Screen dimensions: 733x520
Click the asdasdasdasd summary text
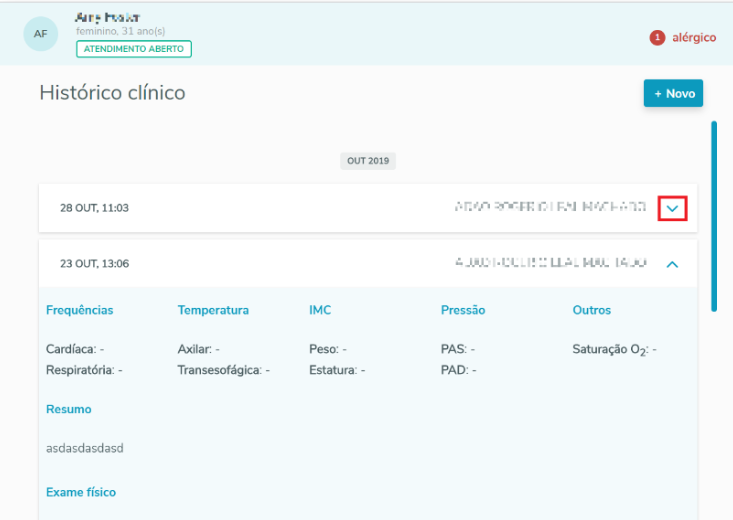(85, 448)
